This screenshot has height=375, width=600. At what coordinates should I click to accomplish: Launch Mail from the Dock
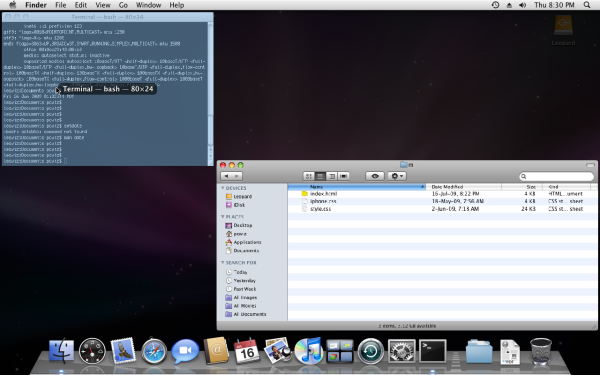[x=123, y=351]
